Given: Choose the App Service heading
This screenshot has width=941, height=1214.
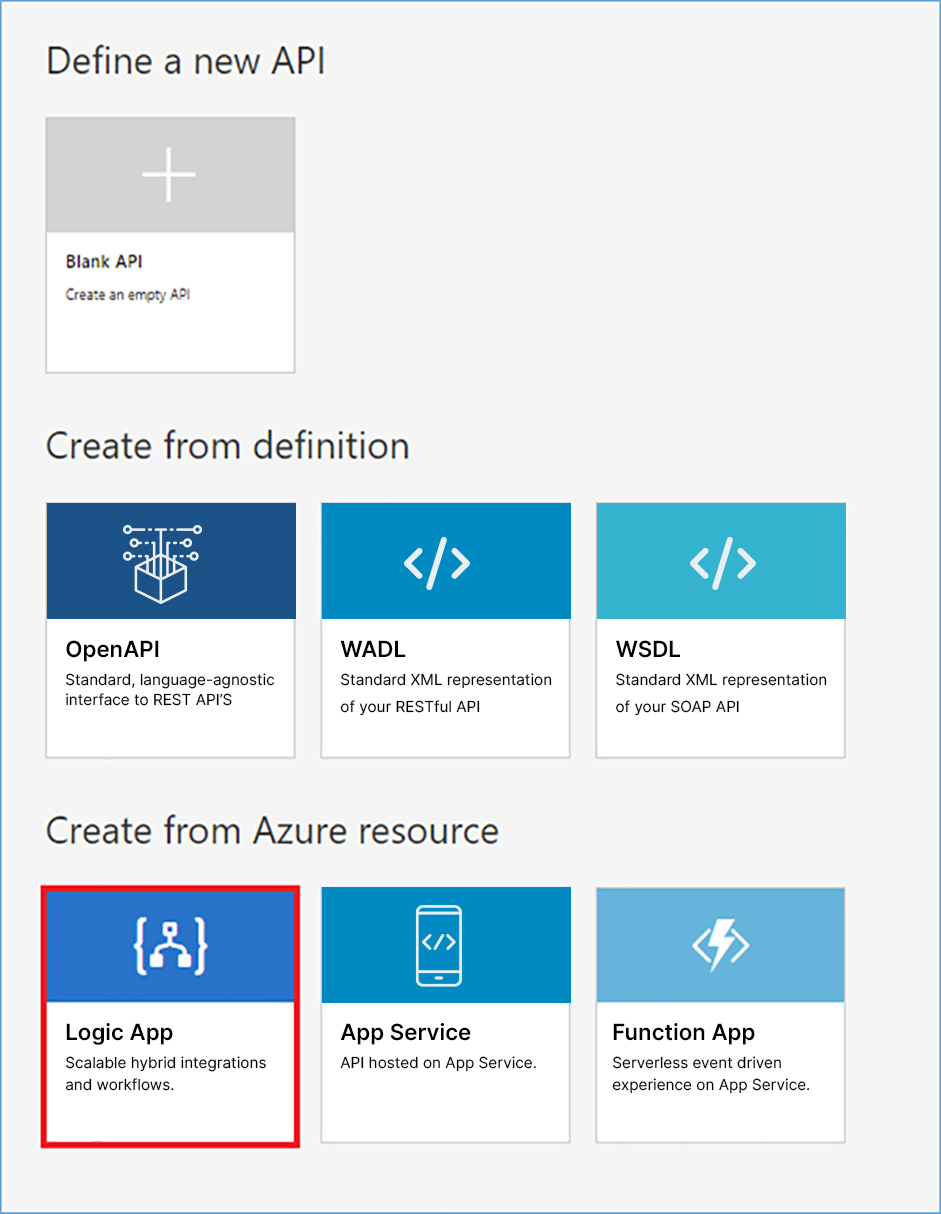Looking at the screenshot, I should point(405,1032).
